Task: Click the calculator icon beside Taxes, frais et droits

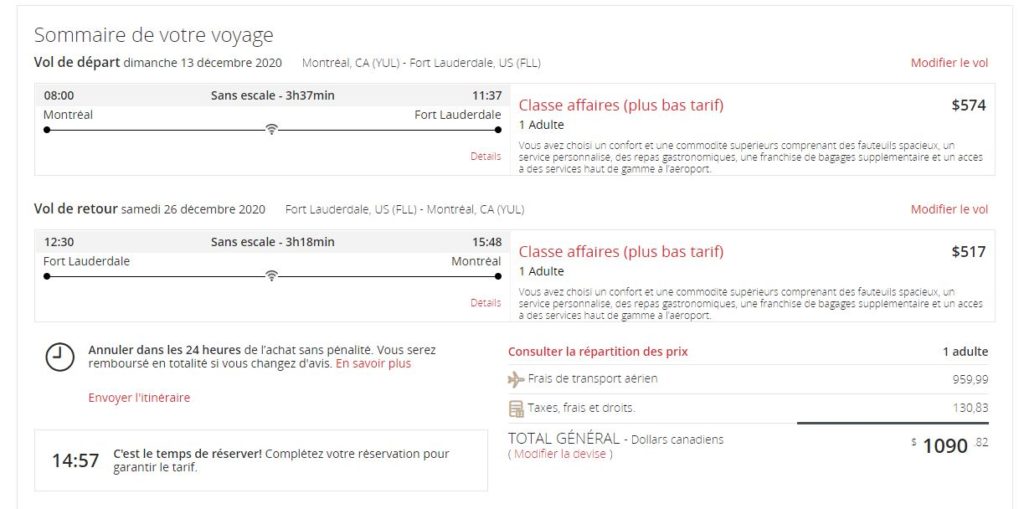Action: click(516, 408)
